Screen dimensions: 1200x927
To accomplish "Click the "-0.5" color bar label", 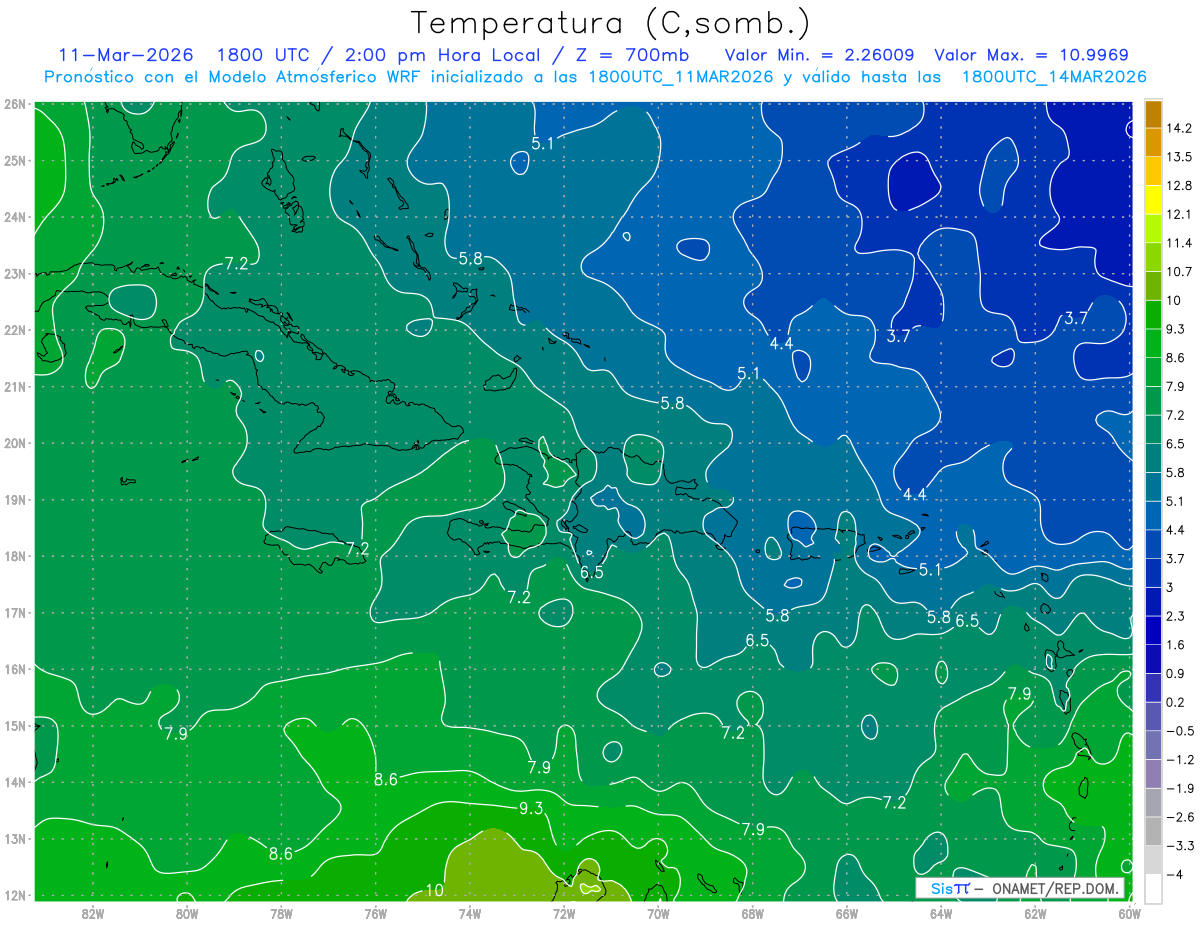I will 1181,730.
